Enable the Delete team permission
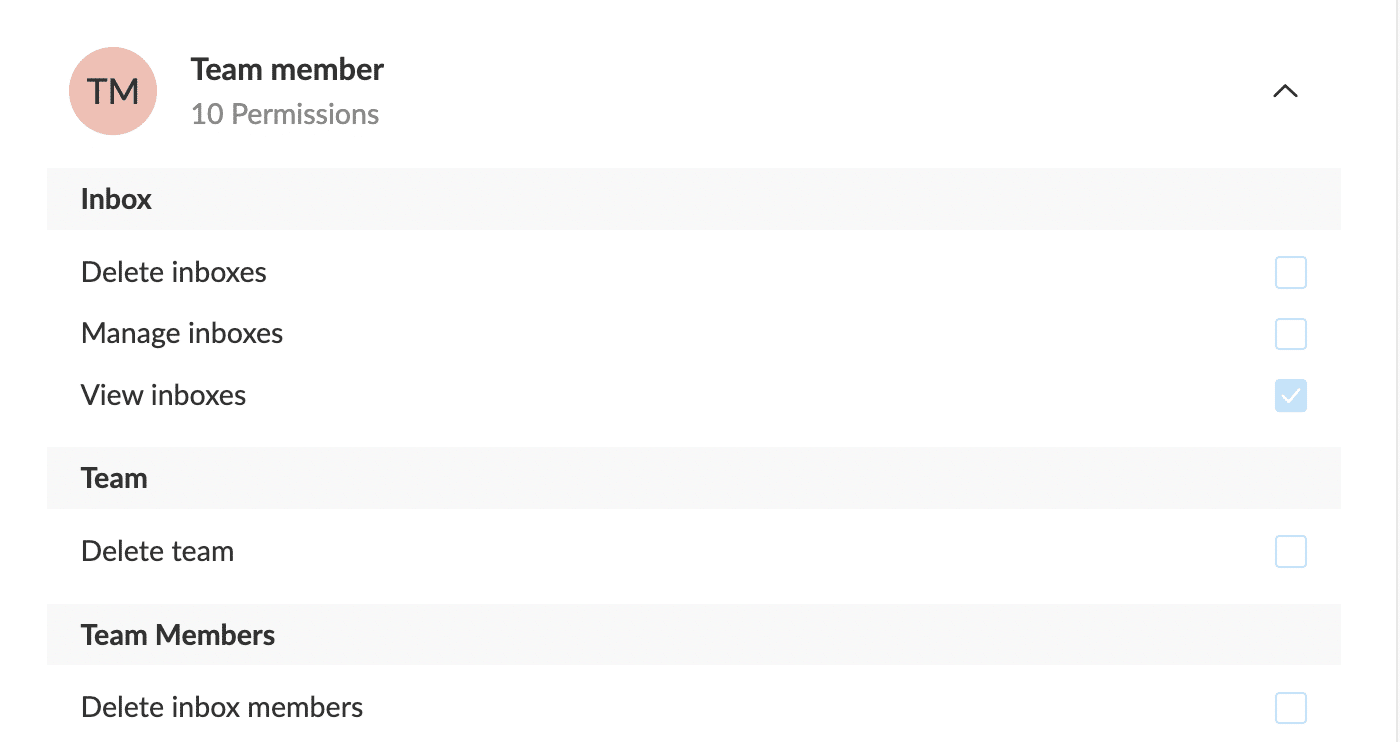Screen dimensions: 1400x742 [x=1290, y=551]
